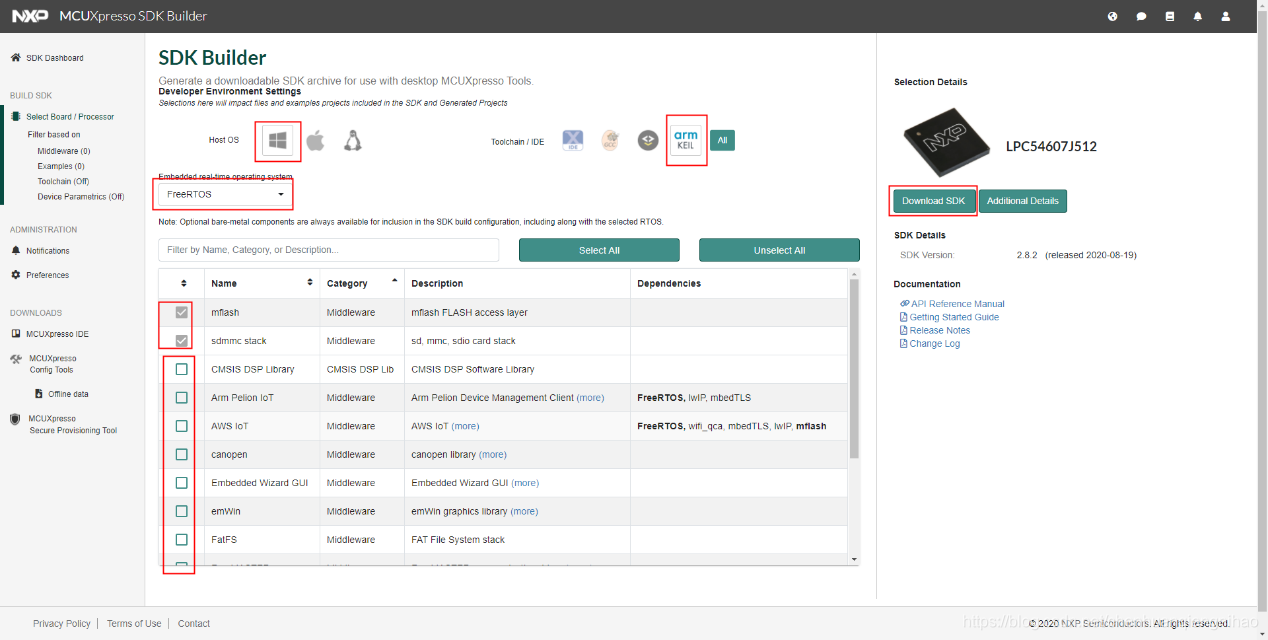Open Offline data in sidebar
The height and width of the screenshot is (640, 1268).
pyautogui.click(x=61, y=394)
